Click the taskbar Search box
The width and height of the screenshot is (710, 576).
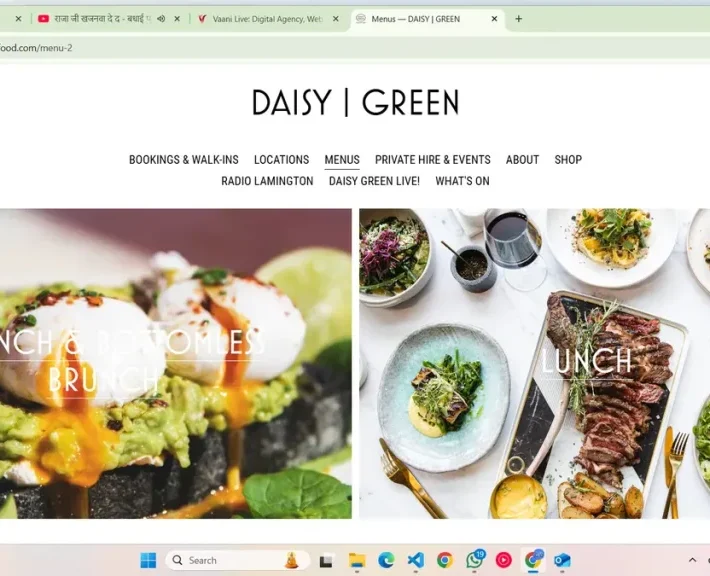pos(237,561)
